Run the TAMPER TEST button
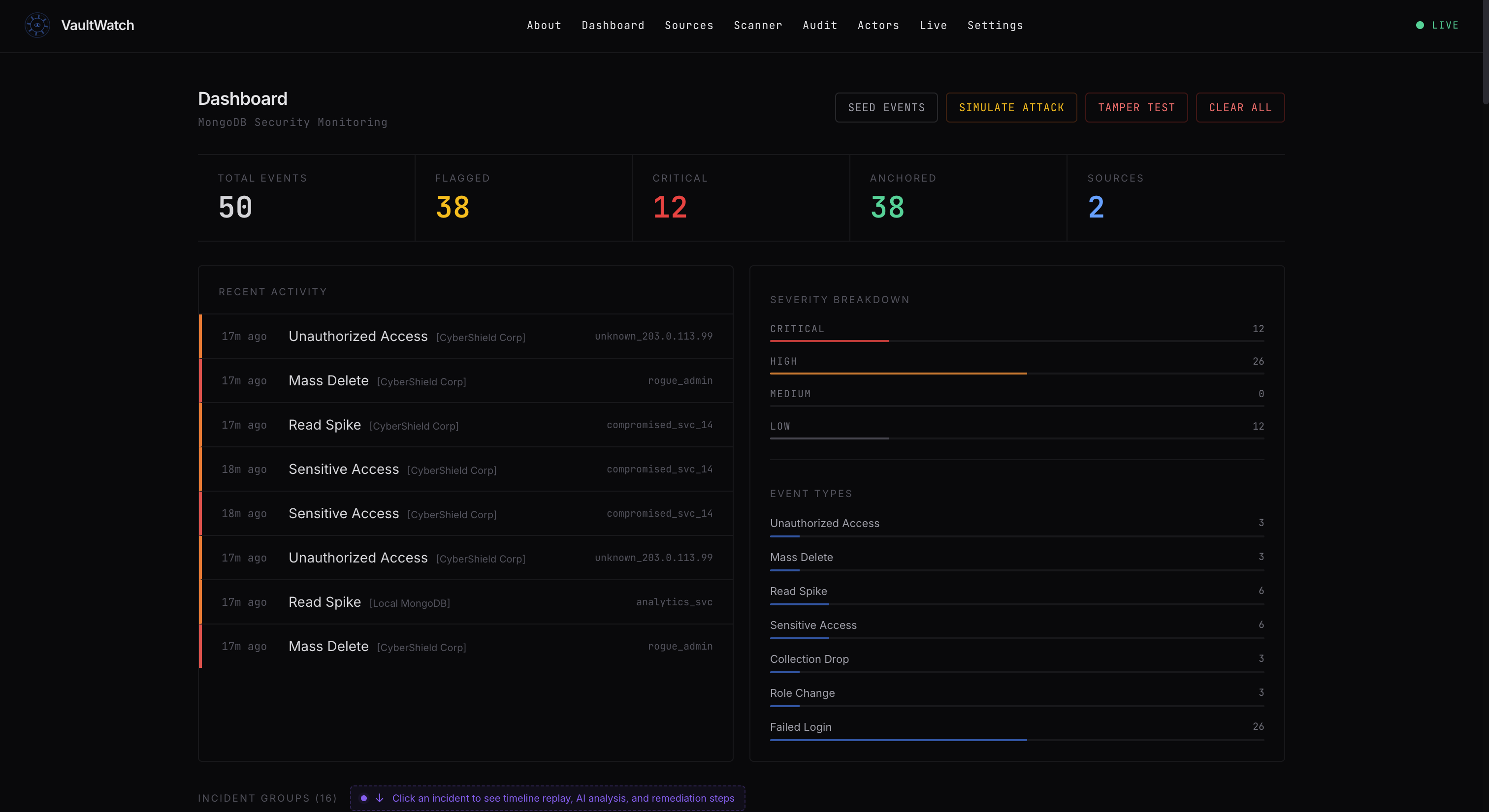This screenshot has width=1489, height=812. (x=1136, y=107)
